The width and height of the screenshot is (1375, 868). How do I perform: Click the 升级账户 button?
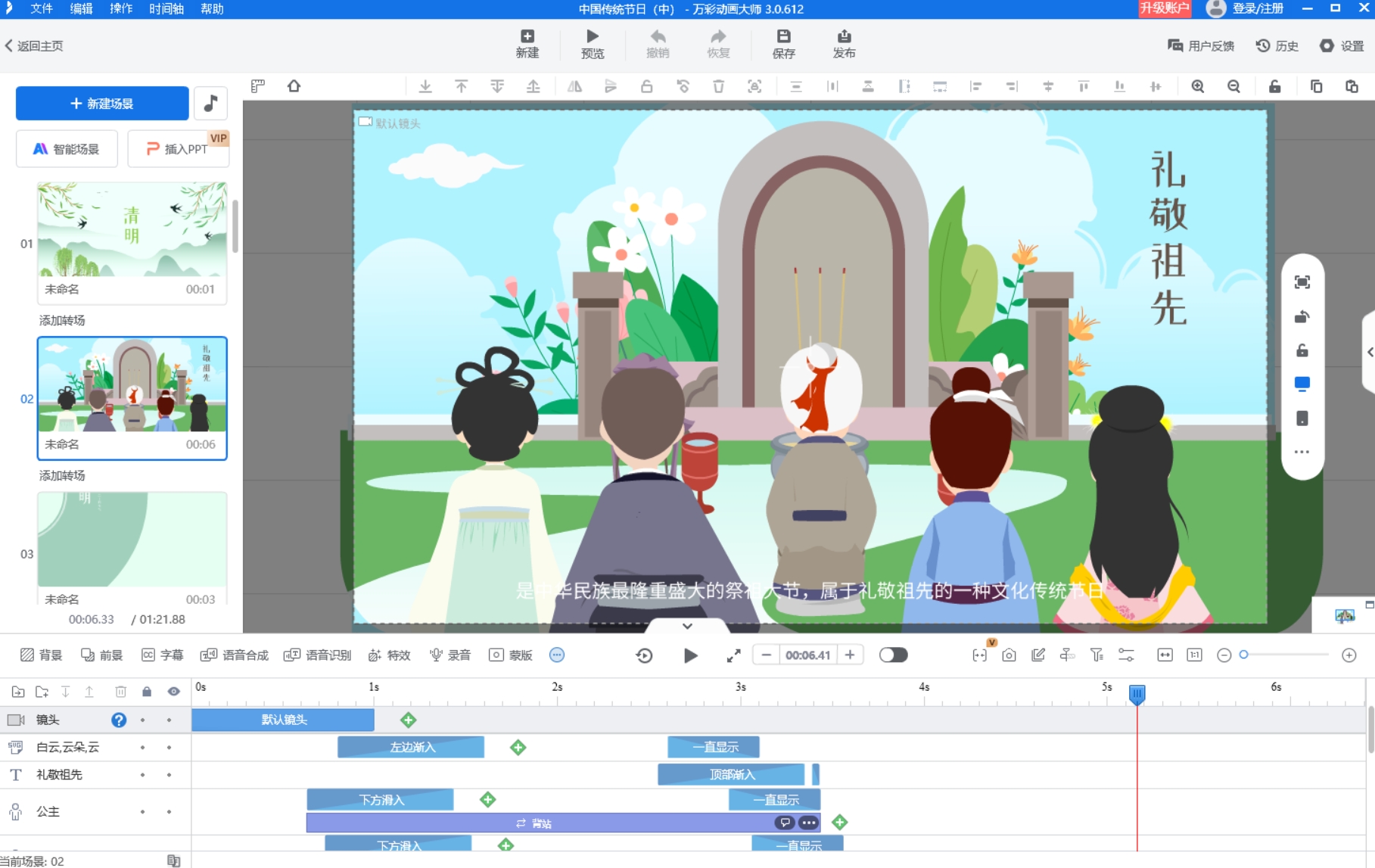pyautogui.click(x=1165, y=8)
